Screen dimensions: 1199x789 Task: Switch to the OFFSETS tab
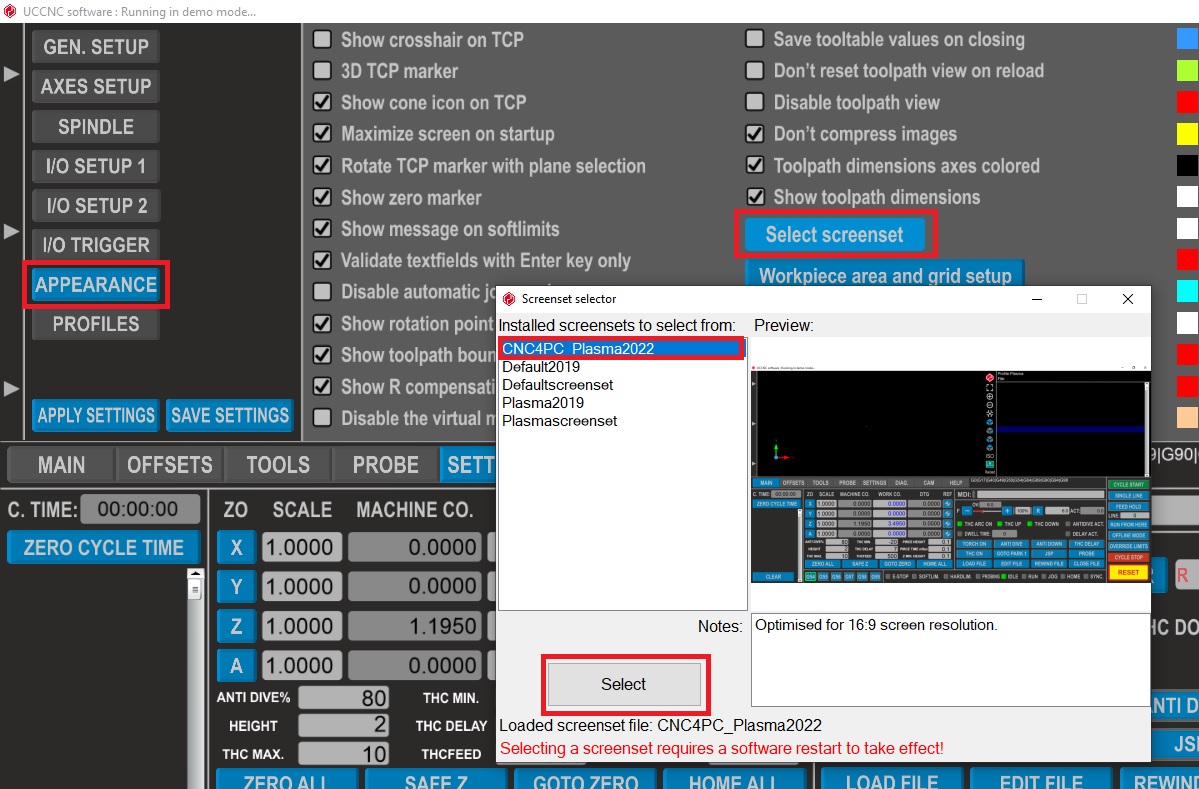[169, 464]
